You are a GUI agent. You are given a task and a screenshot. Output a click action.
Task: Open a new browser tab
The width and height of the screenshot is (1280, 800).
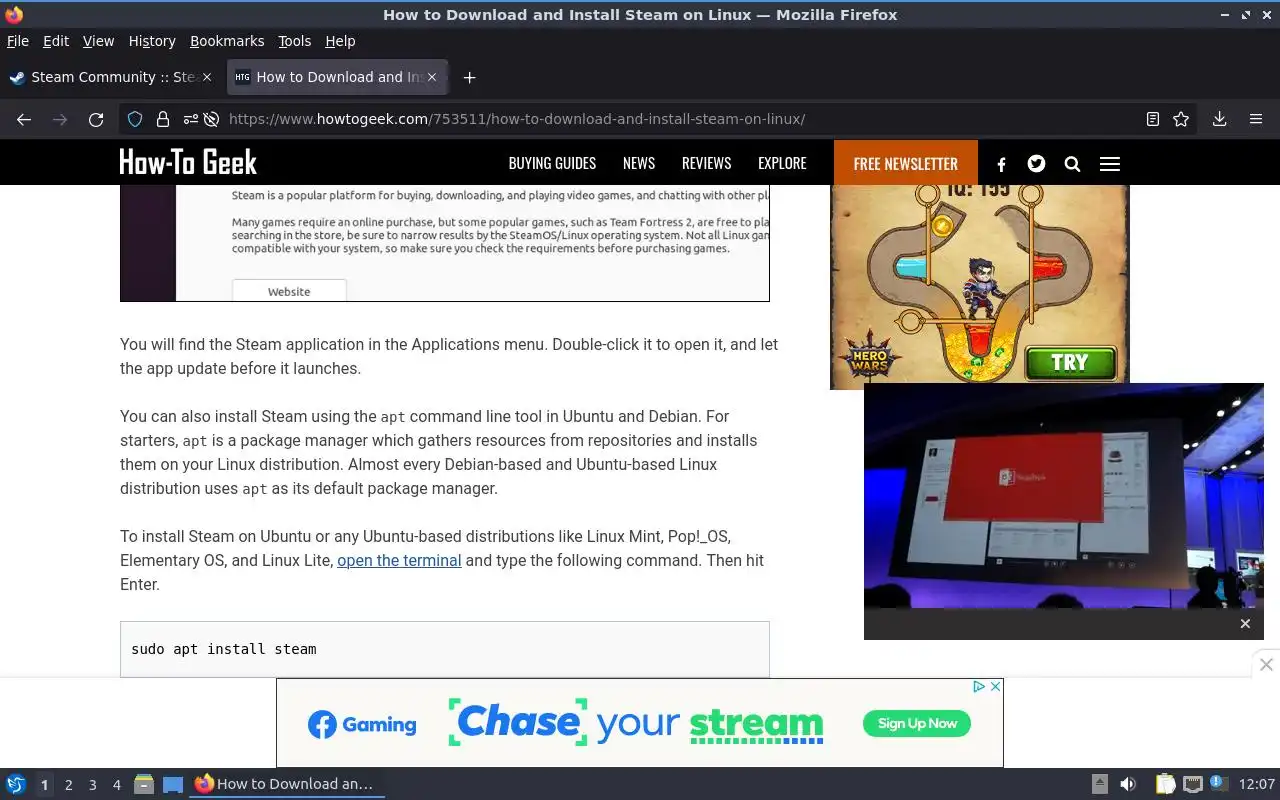point(469,77)
